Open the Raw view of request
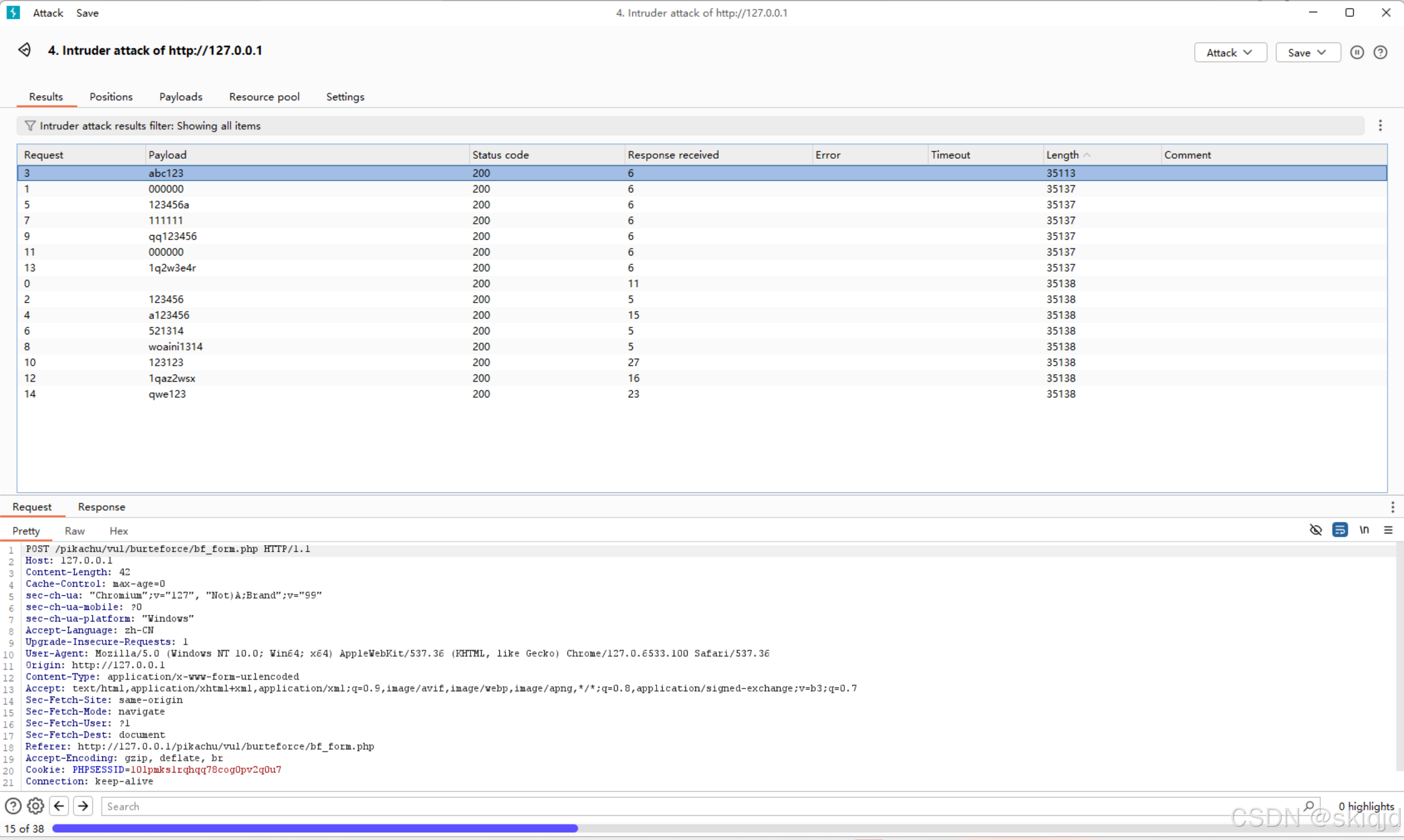The image size is (1404, 840). (74, 531)
